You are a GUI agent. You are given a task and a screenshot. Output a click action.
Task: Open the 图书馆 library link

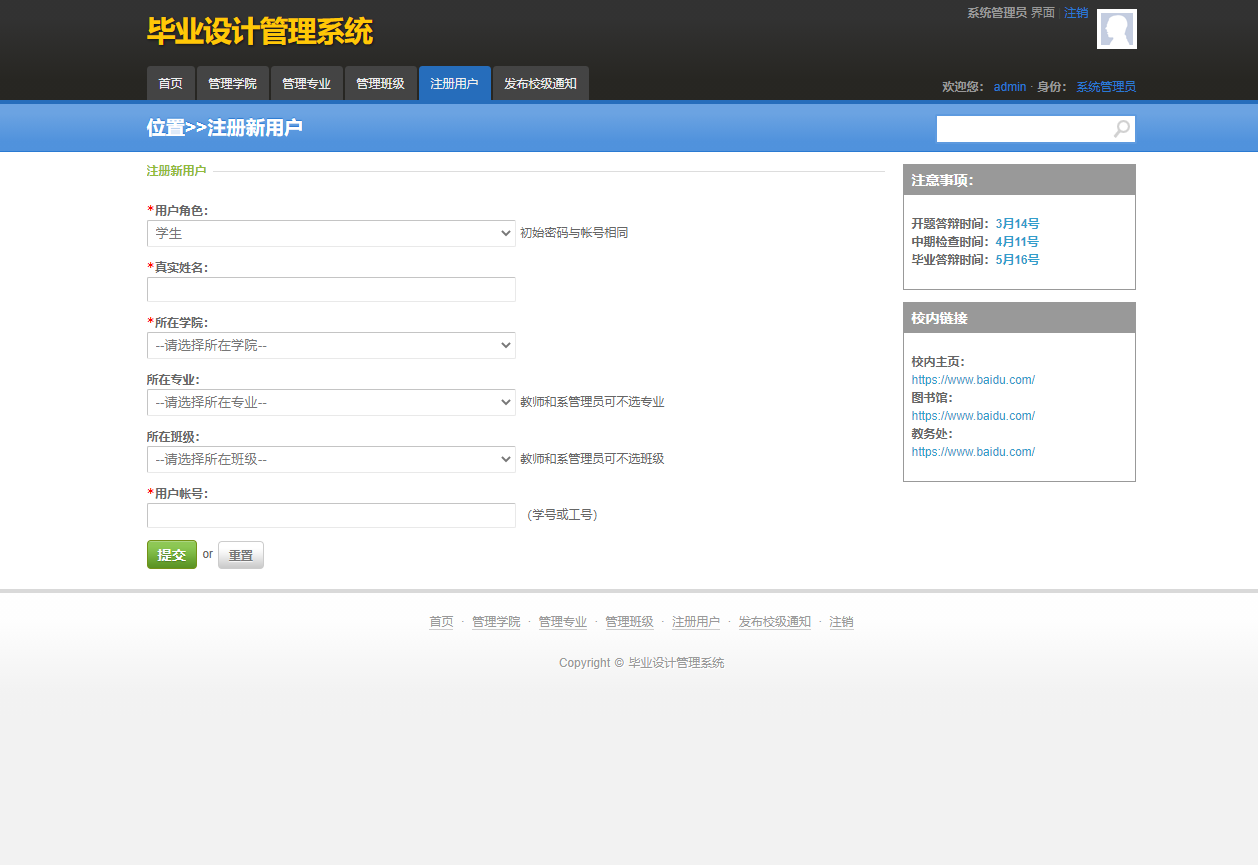(972, 415)
